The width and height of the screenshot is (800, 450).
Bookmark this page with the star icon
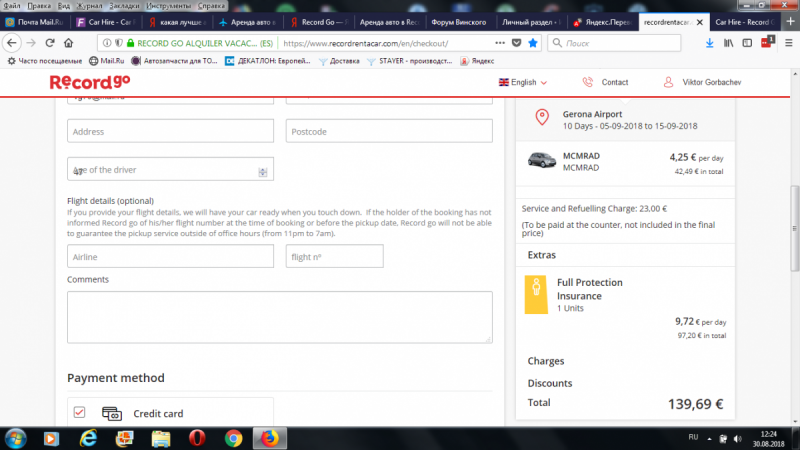tap(533, 43)
